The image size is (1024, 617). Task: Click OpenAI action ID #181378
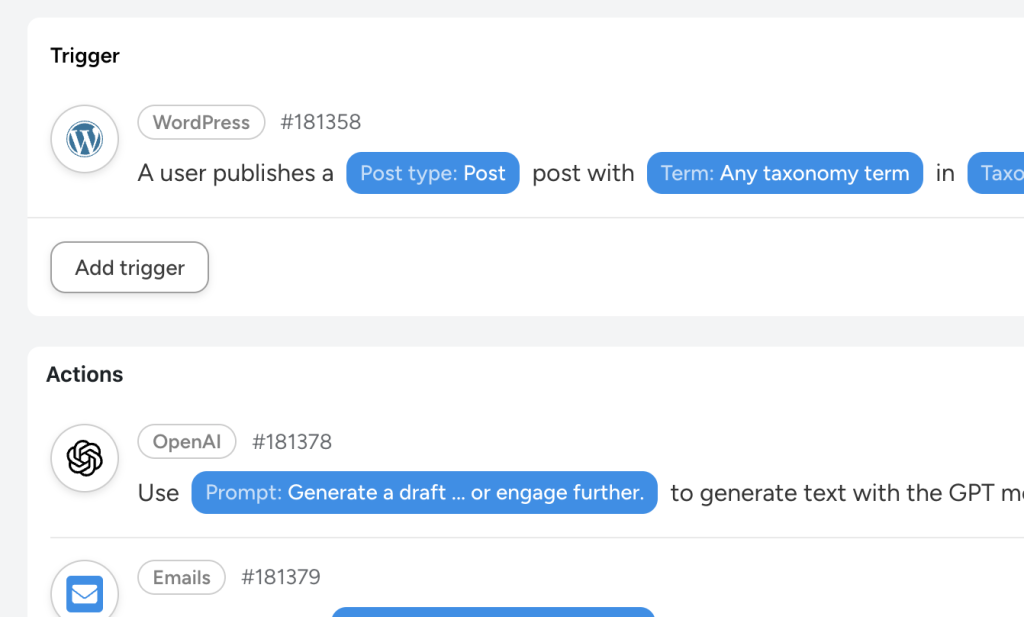click(292, 441)
